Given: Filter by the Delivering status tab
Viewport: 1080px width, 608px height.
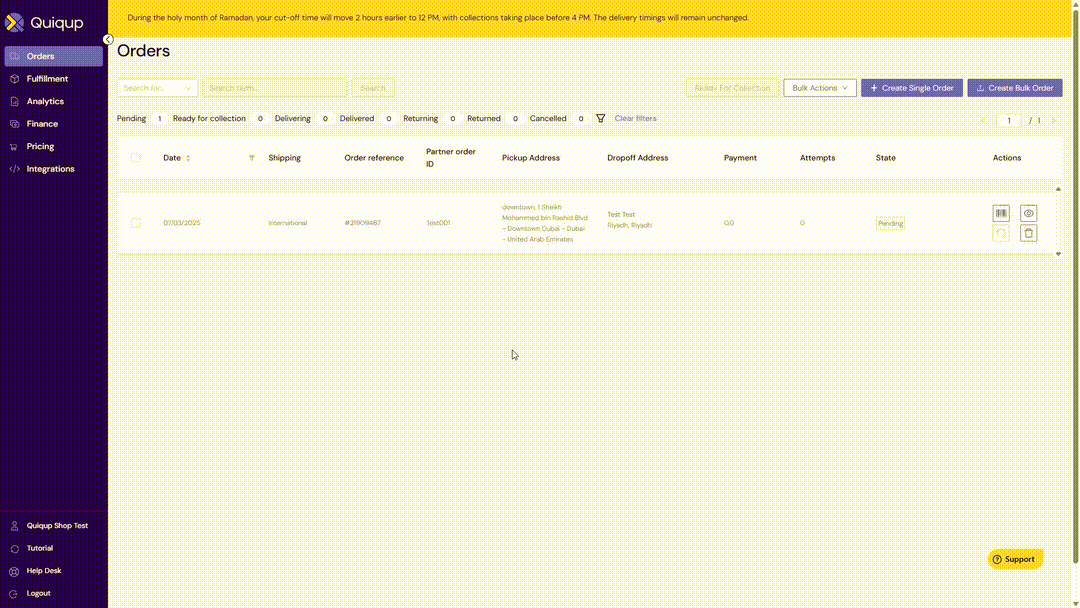Looking at the screenshot, I should click(302, 118).
